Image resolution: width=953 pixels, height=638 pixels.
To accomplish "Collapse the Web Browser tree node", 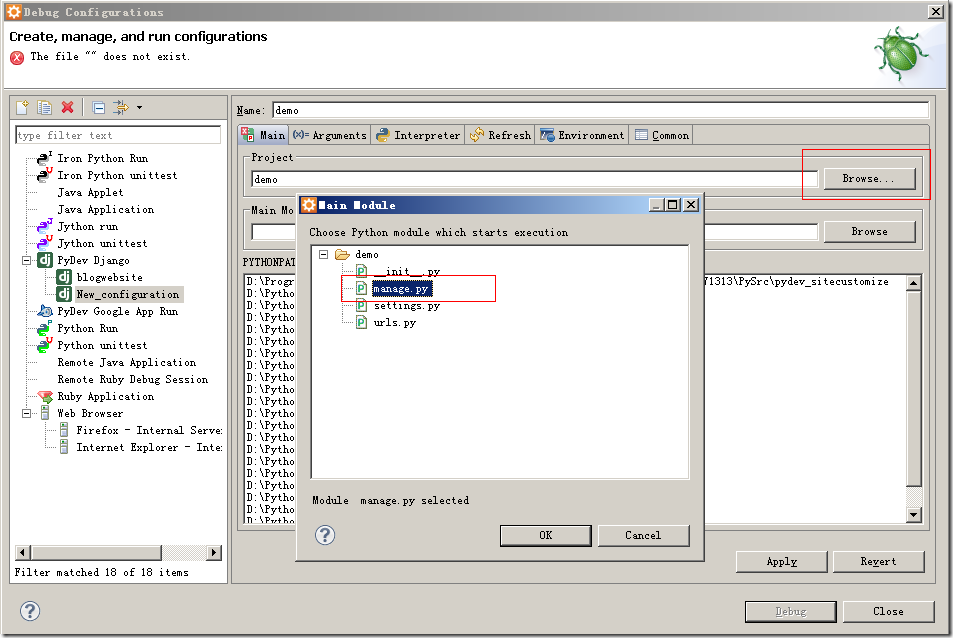I will [x=27, y=413].
